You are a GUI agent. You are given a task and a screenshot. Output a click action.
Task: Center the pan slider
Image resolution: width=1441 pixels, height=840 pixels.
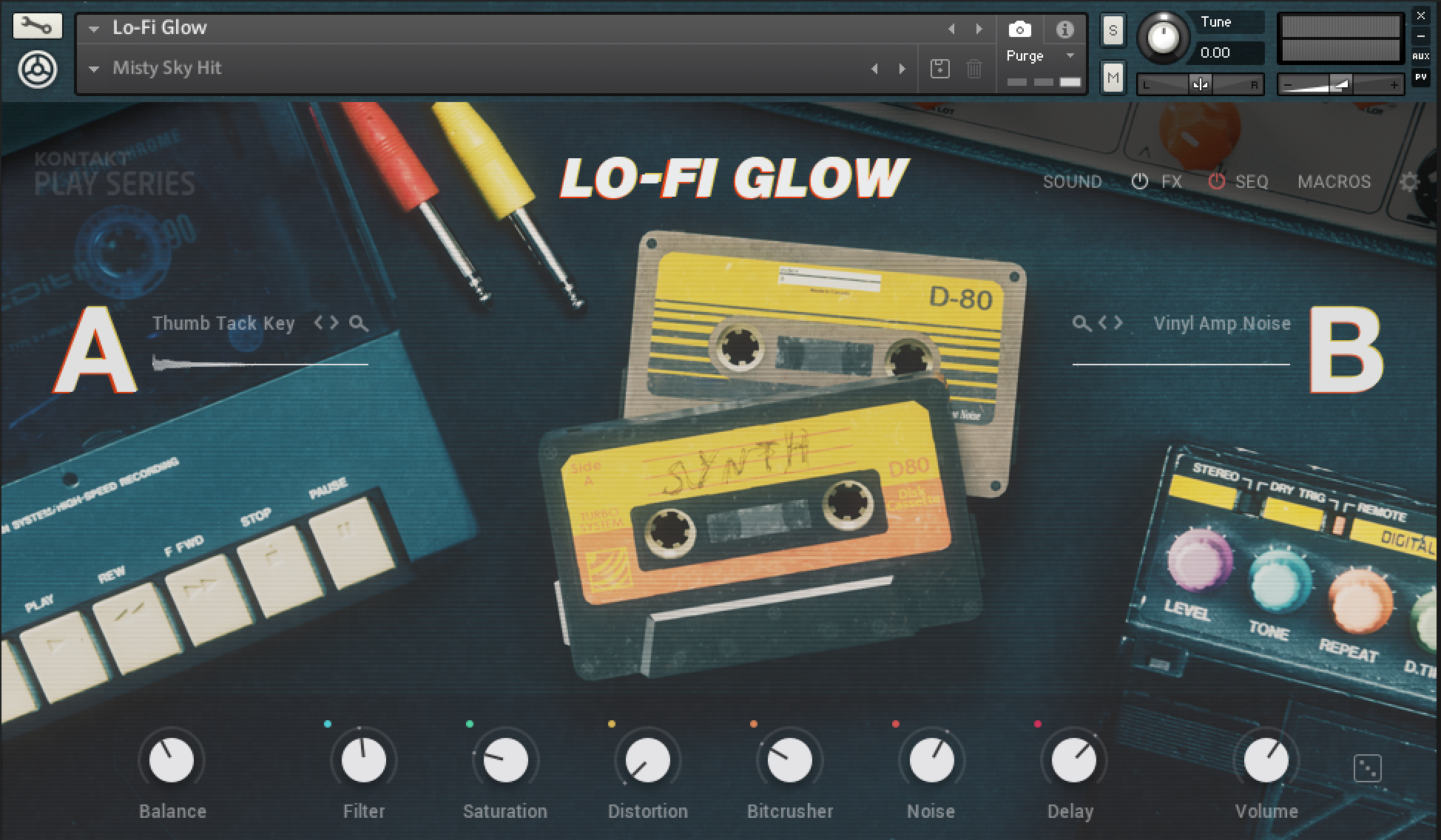click(1199, 84)
